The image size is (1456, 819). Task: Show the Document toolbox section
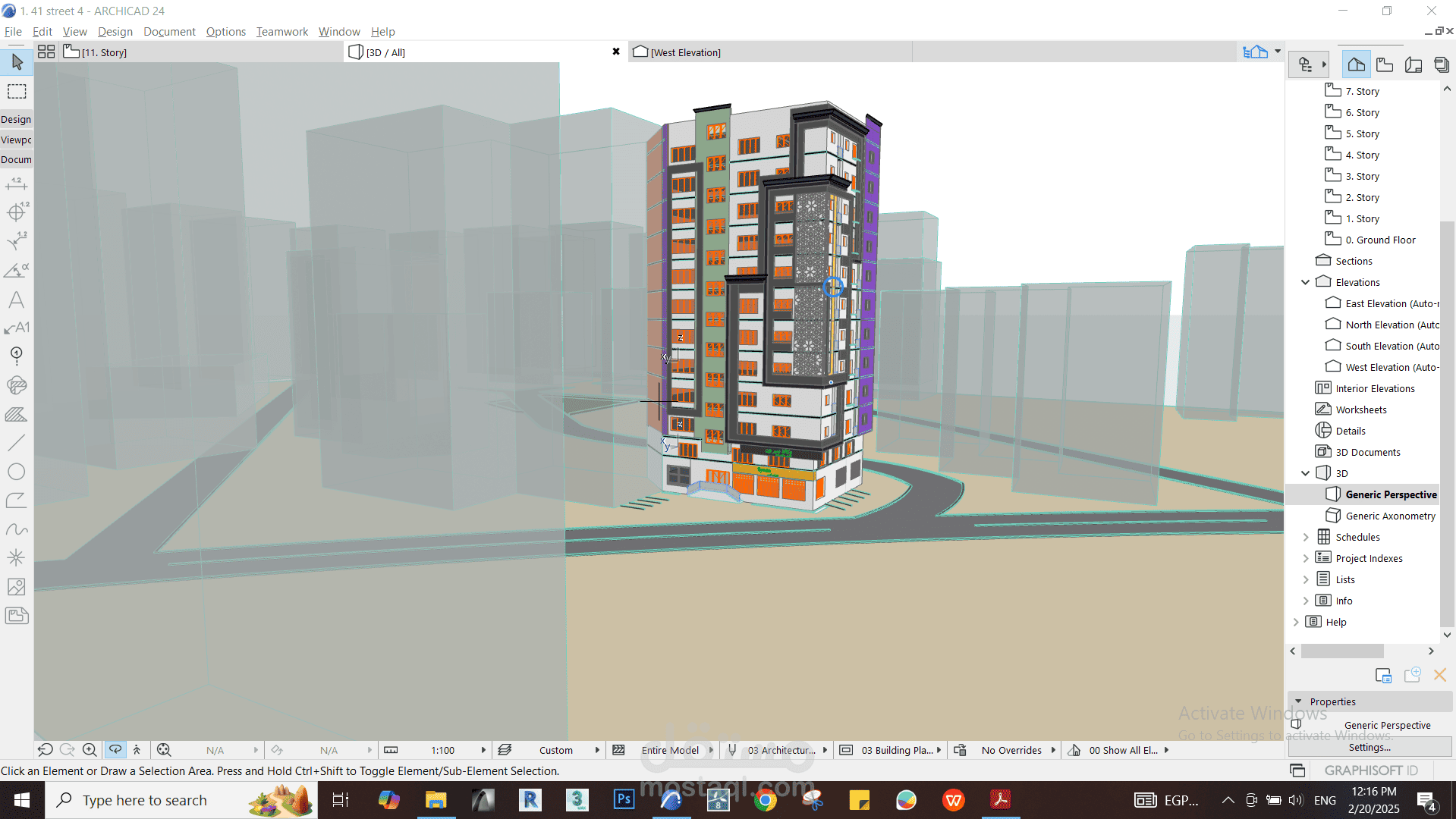[16, 159]
